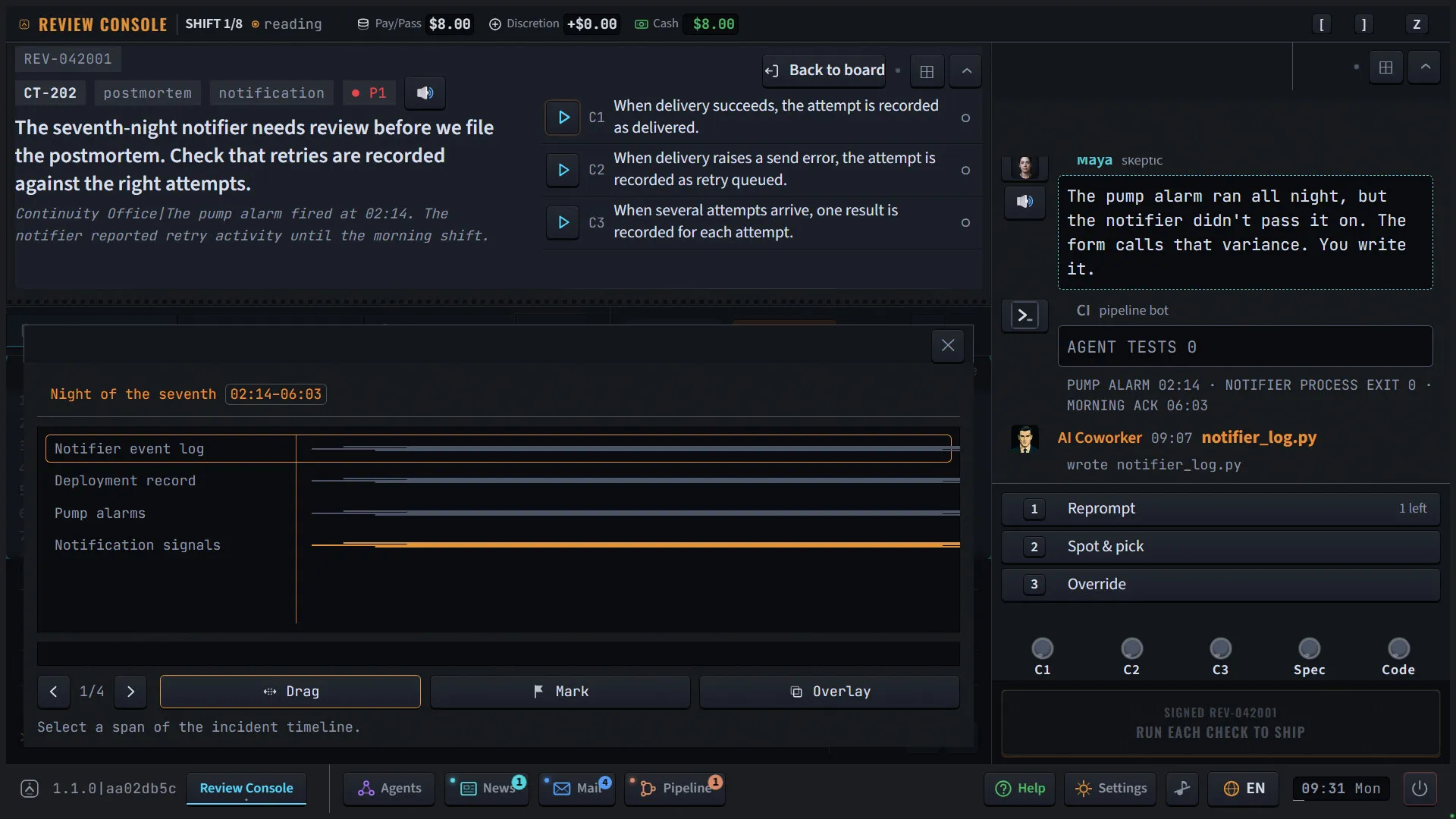Open the Mail tab
The image size is (1456, 819).
pos(577,789)
